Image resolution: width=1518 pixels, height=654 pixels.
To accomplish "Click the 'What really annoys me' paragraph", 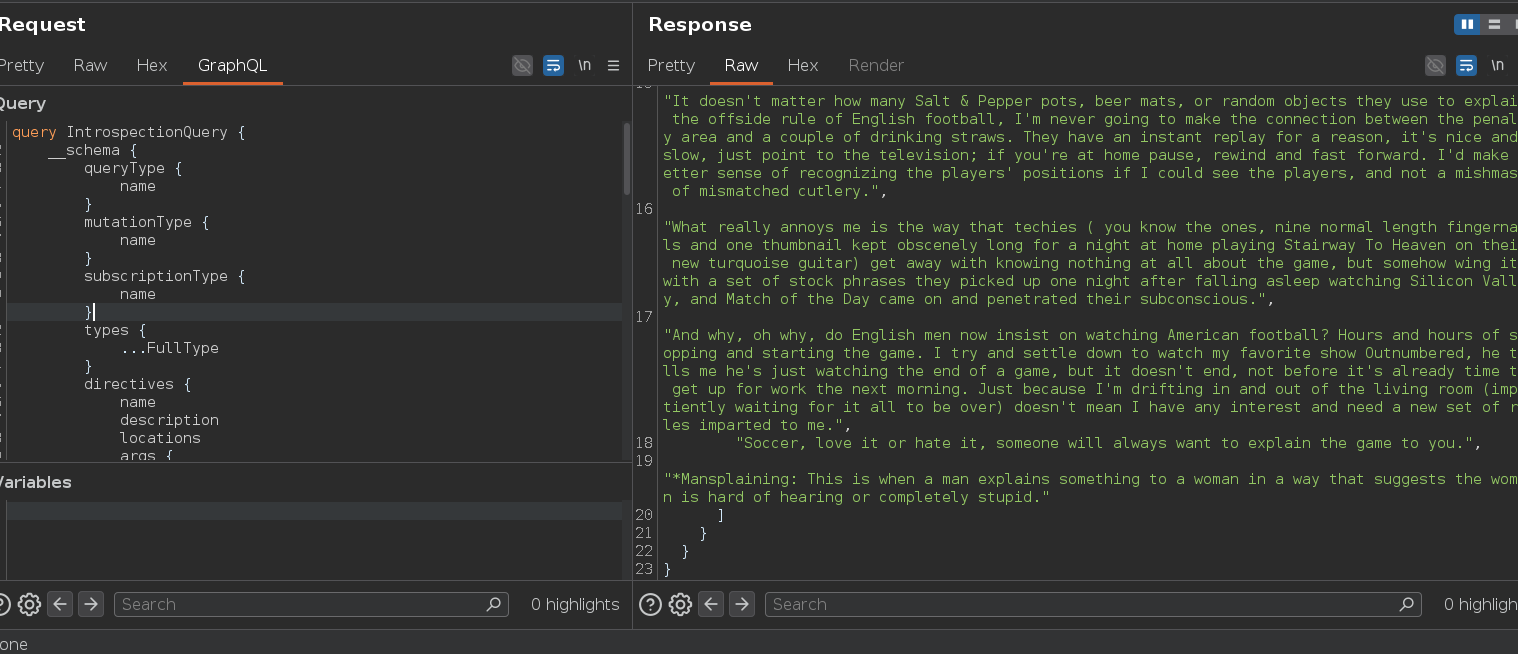I will (1090, 263).
